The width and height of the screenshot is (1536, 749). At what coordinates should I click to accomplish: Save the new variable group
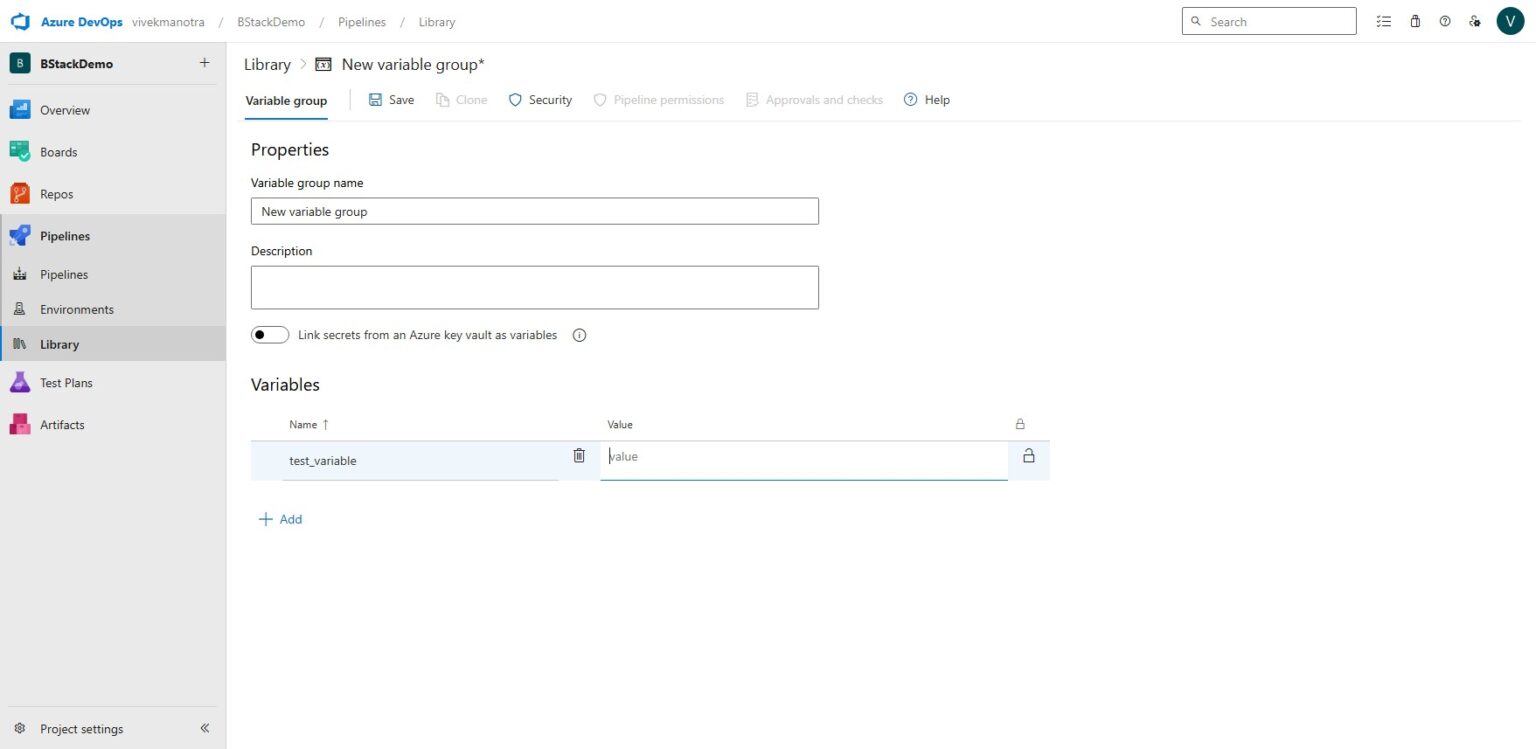pos(391,100)
